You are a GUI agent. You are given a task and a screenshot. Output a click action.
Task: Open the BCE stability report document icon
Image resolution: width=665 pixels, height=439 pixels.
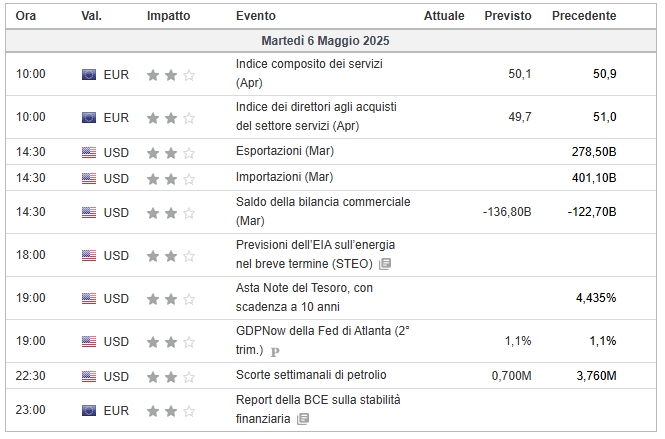(303, 419)
